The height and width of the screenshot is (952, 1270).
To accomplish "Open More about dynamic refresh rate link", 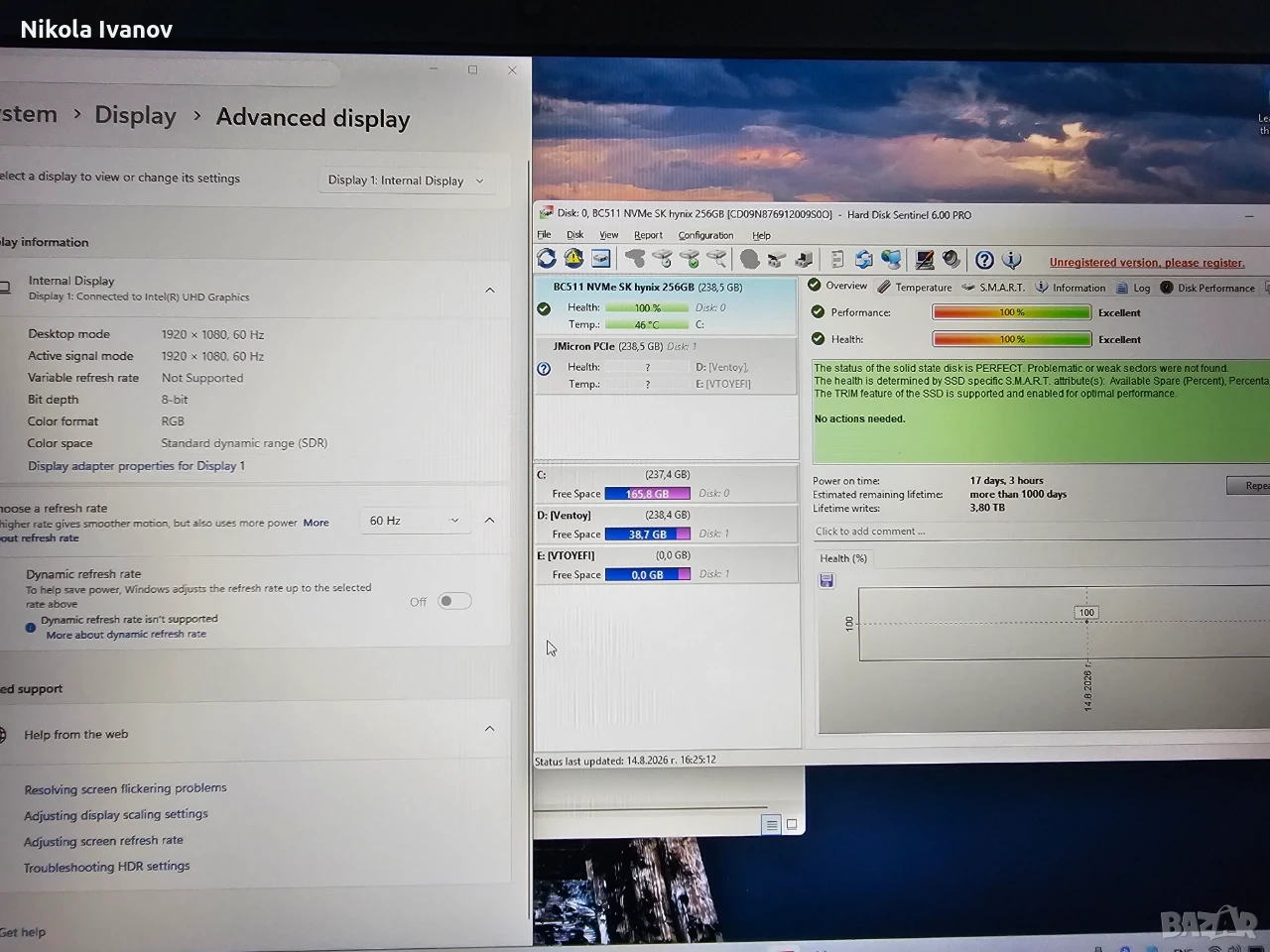I will pyautogui.click(x=126, y=635).
